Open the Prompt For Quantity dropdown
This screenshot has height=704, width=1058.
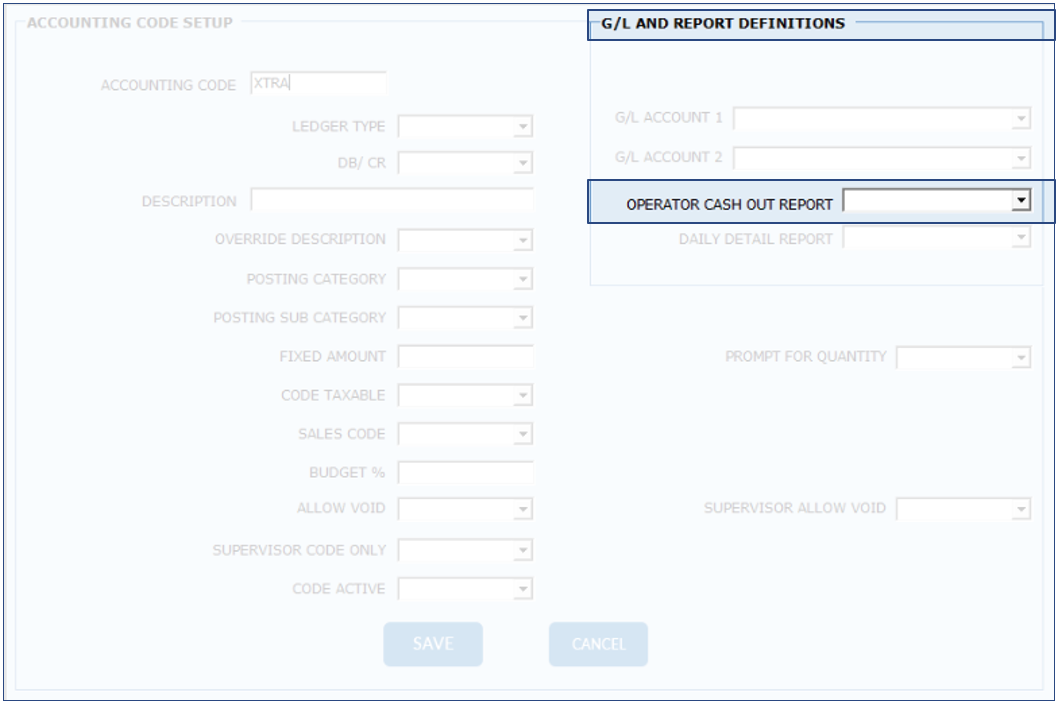point(1020,357)
